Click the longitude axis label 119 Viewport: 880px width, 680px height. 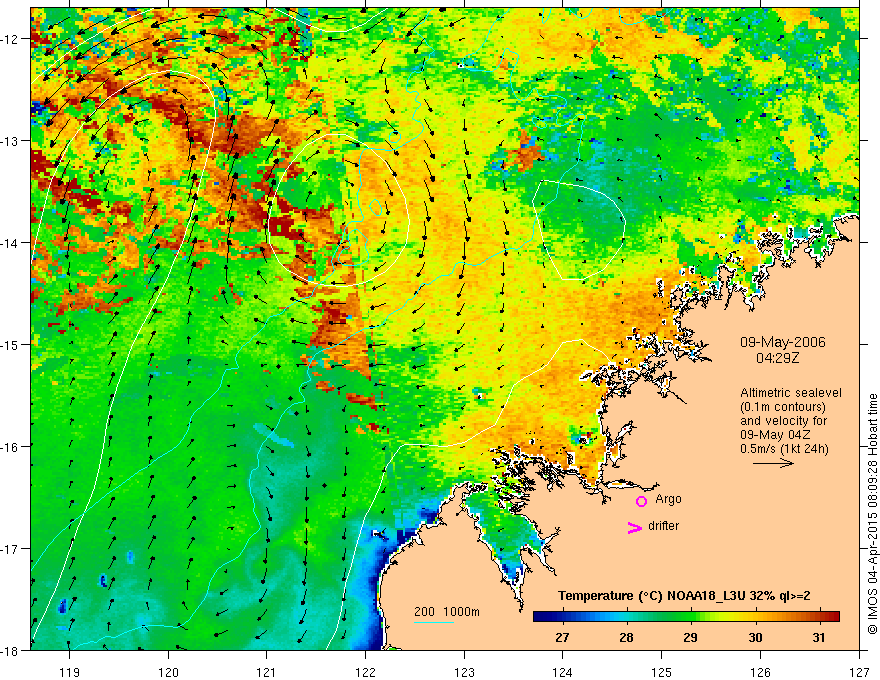[70, 672]
